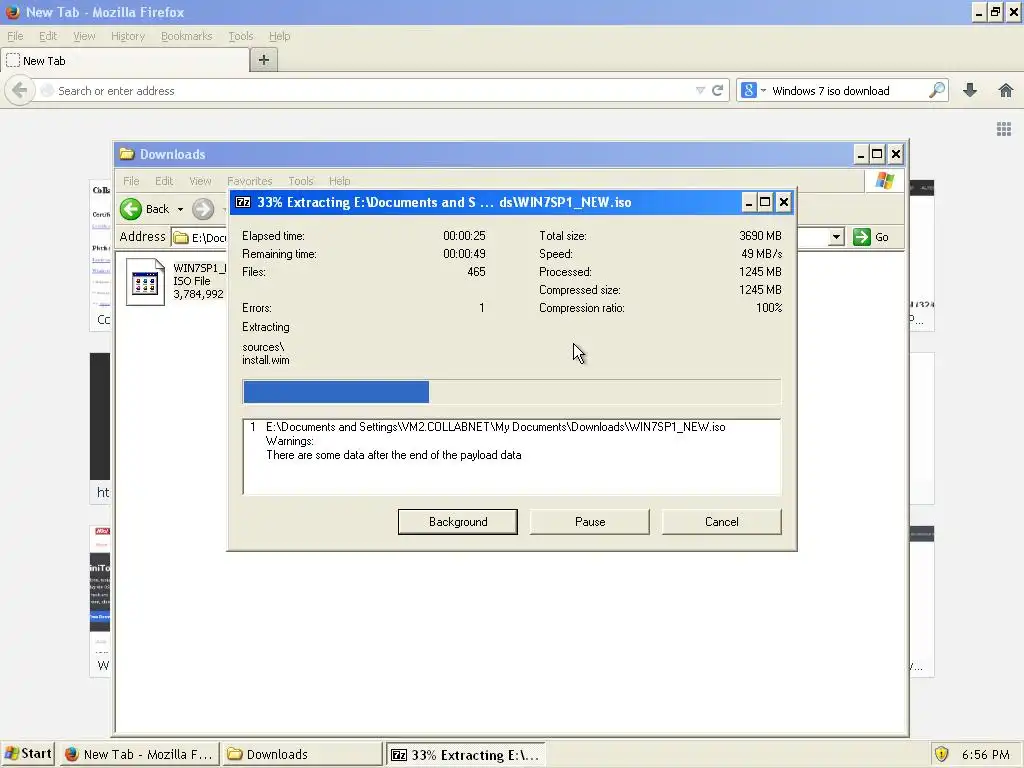Viewport: 1024px width, 768px height.
Task: Select the New Tab tab in Firefox
Action: (x=124, y=61)
